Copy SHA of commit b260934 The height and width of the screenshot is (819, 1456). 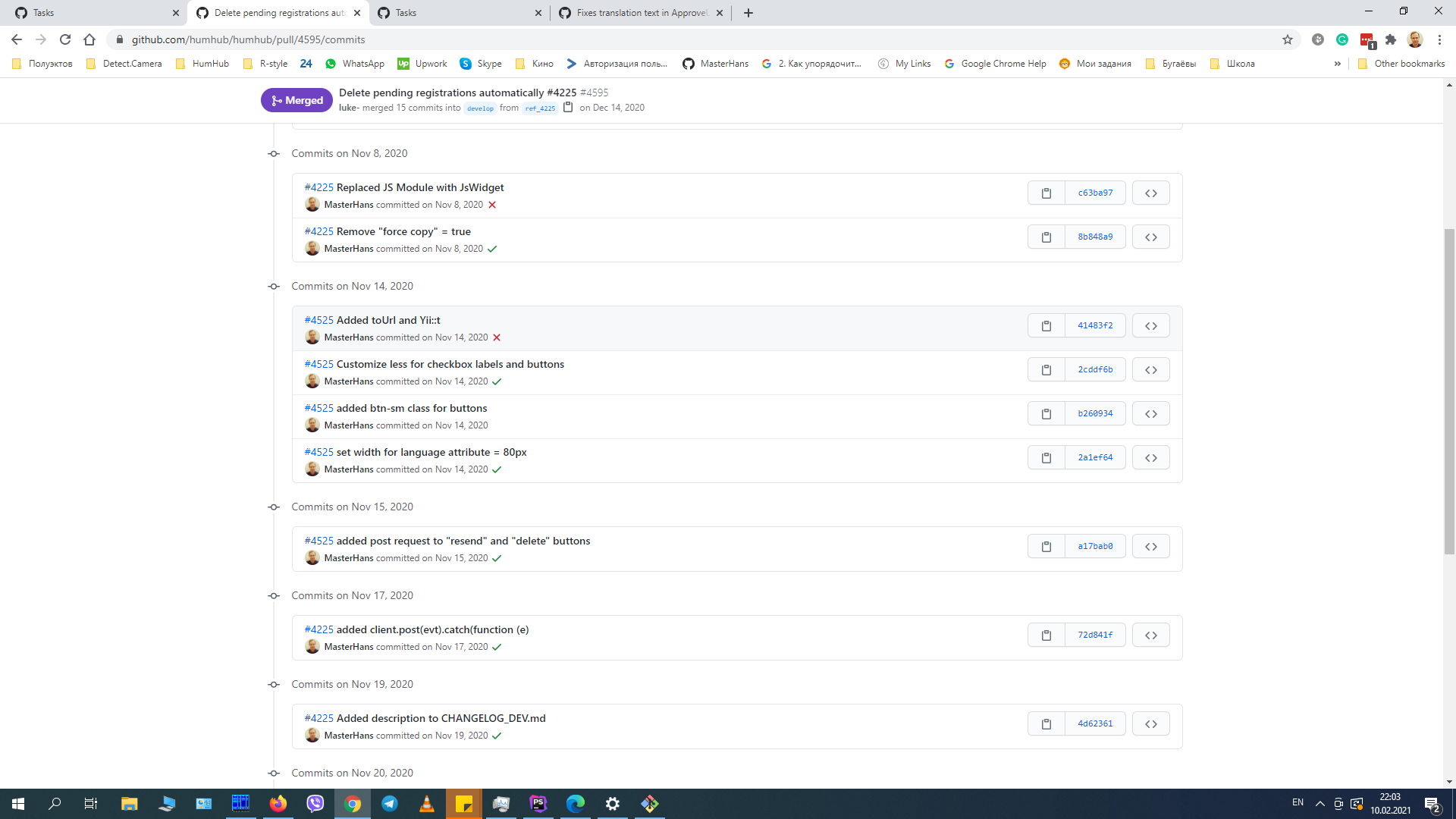coord(1046,413)
